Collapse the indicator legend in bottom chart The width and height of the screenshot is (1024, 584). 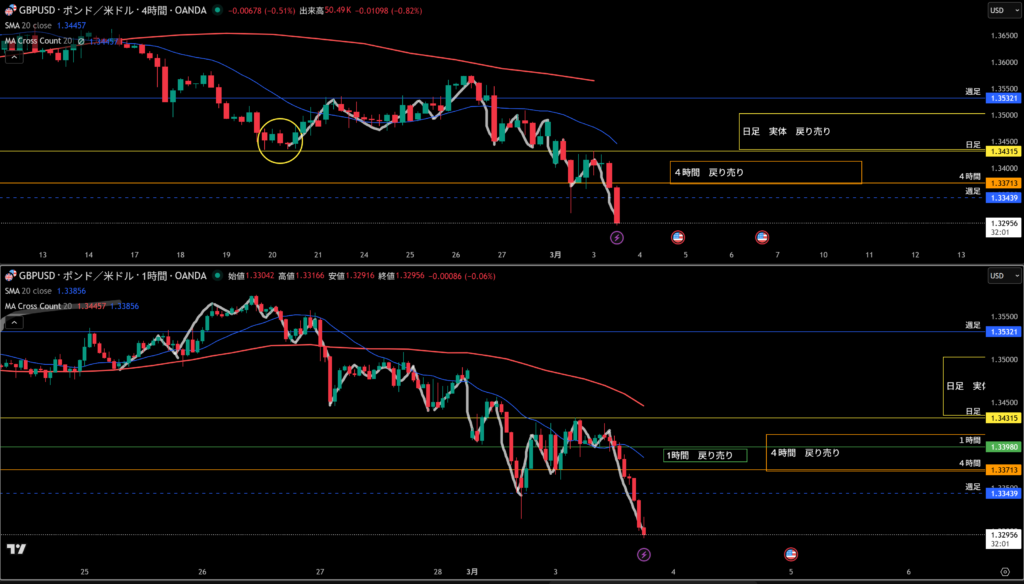pyautogui.click(x=13, y=322)
